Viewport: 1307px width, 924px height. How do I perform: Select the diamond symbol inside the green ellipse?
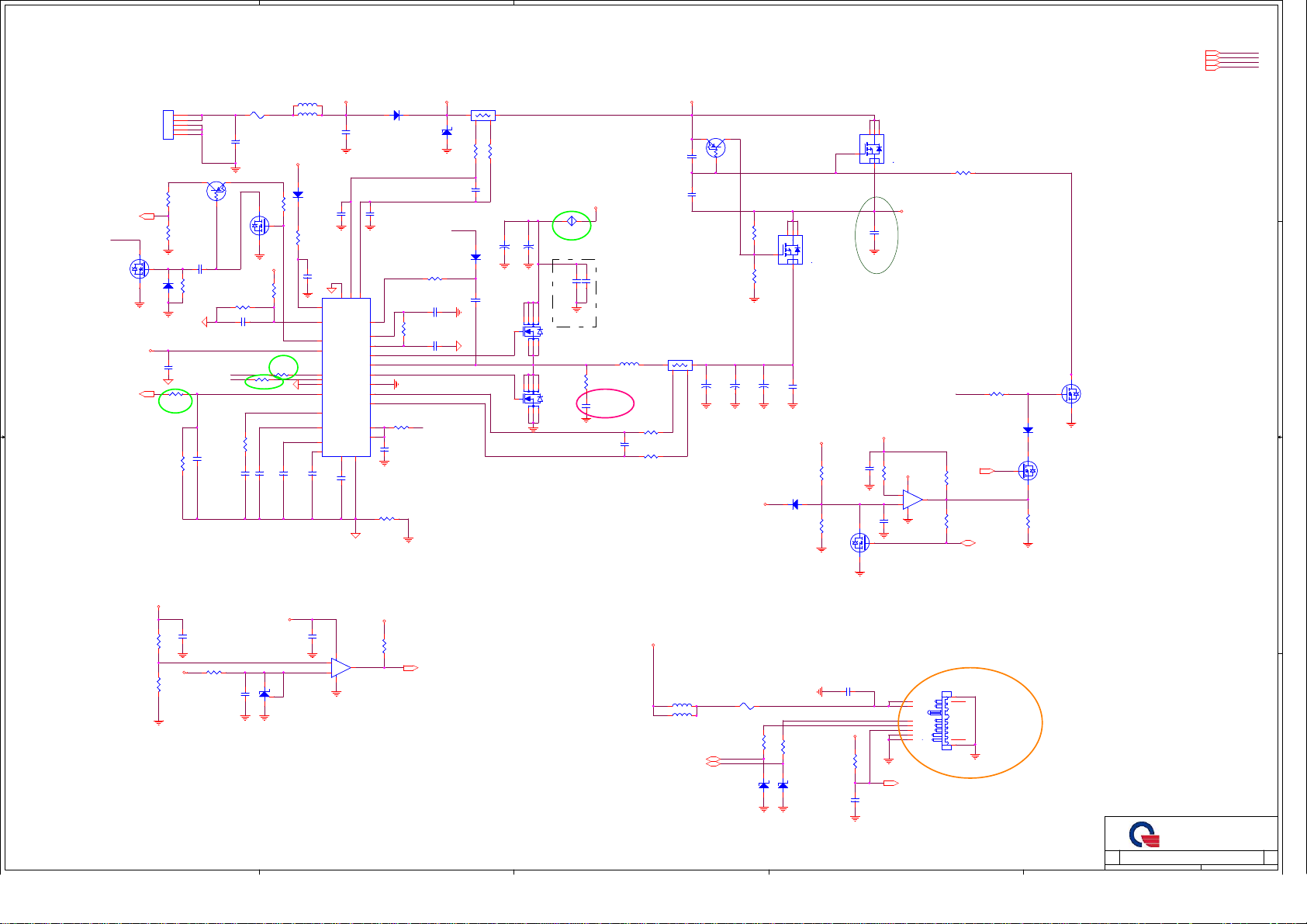(571, 222)
